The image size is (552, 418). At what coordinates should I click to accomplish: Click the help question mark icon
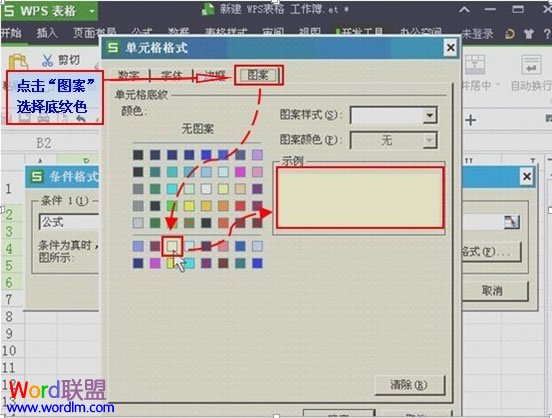[547, 34]
